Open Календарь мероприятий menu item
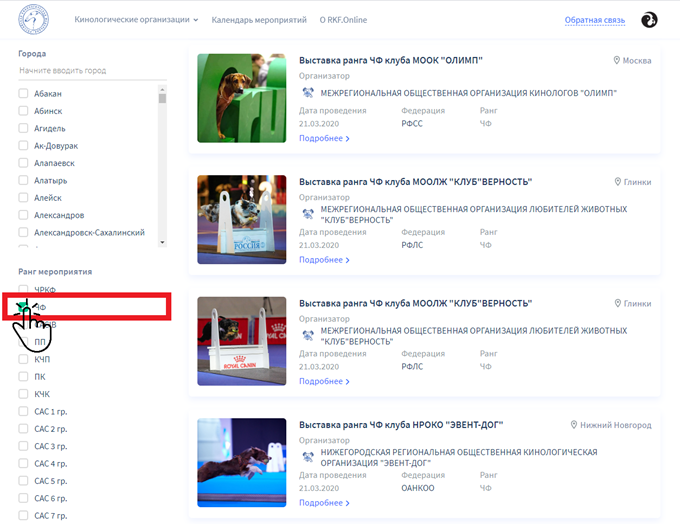This screenshot has width=680, height=524. (259, 19)
